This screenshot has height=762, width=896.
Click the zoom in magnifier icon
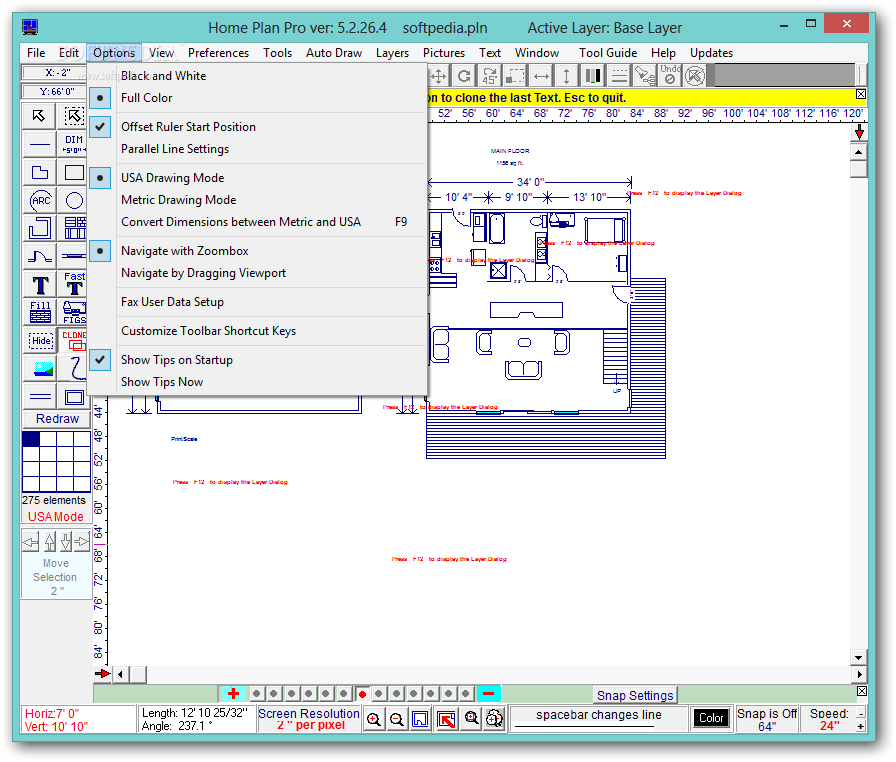click(x=374, y=719)
